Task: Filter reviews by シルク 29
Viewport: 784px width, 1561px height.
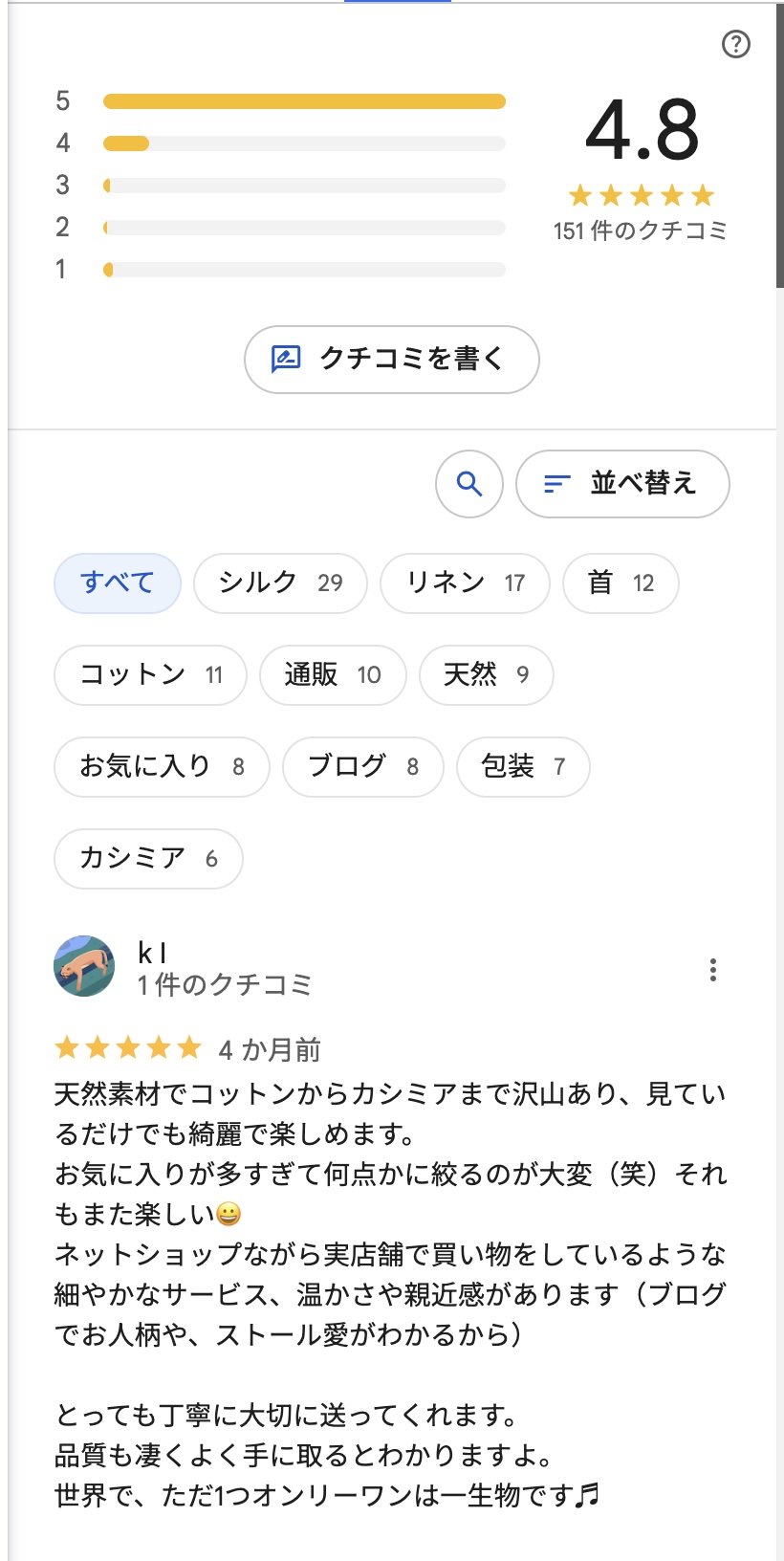Action: coord(280,583)
